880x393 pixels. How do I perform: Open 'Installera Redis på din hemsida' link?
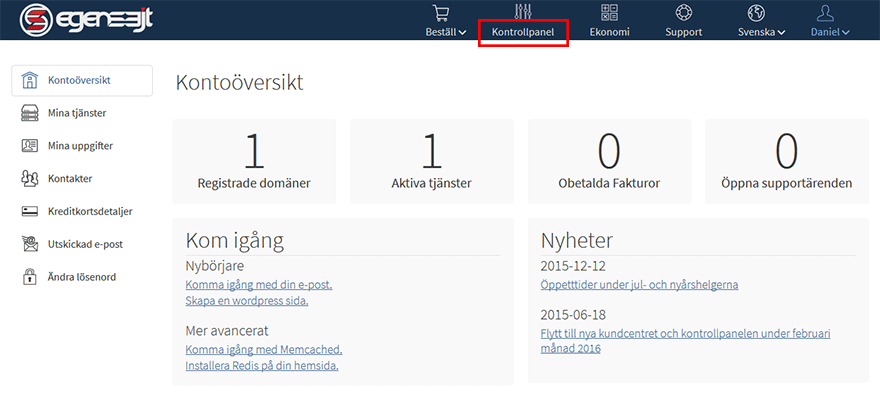tap(262, 366)
